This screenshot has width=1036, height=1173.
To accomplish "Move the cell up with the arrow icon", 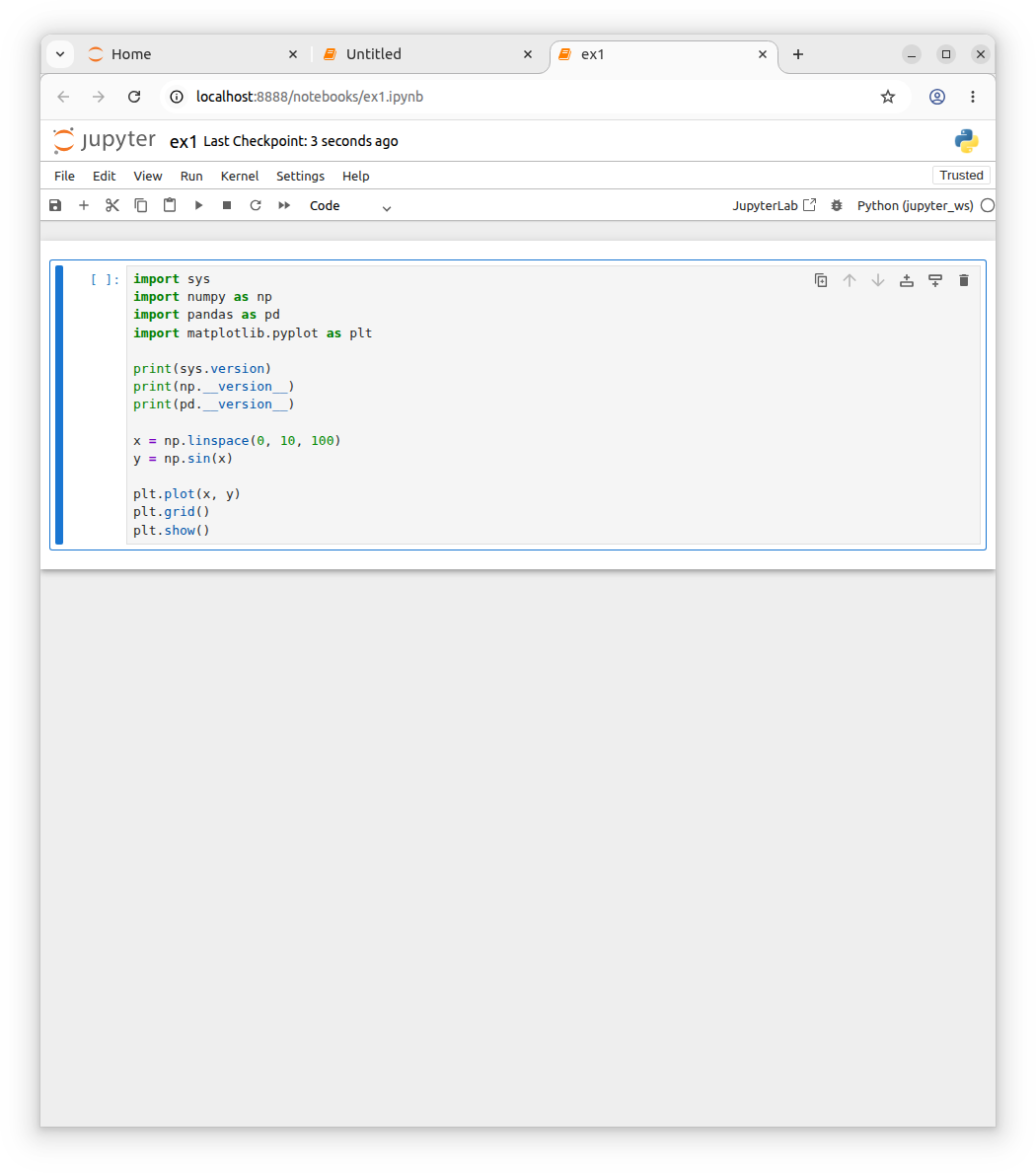I will tap(849, 280).
